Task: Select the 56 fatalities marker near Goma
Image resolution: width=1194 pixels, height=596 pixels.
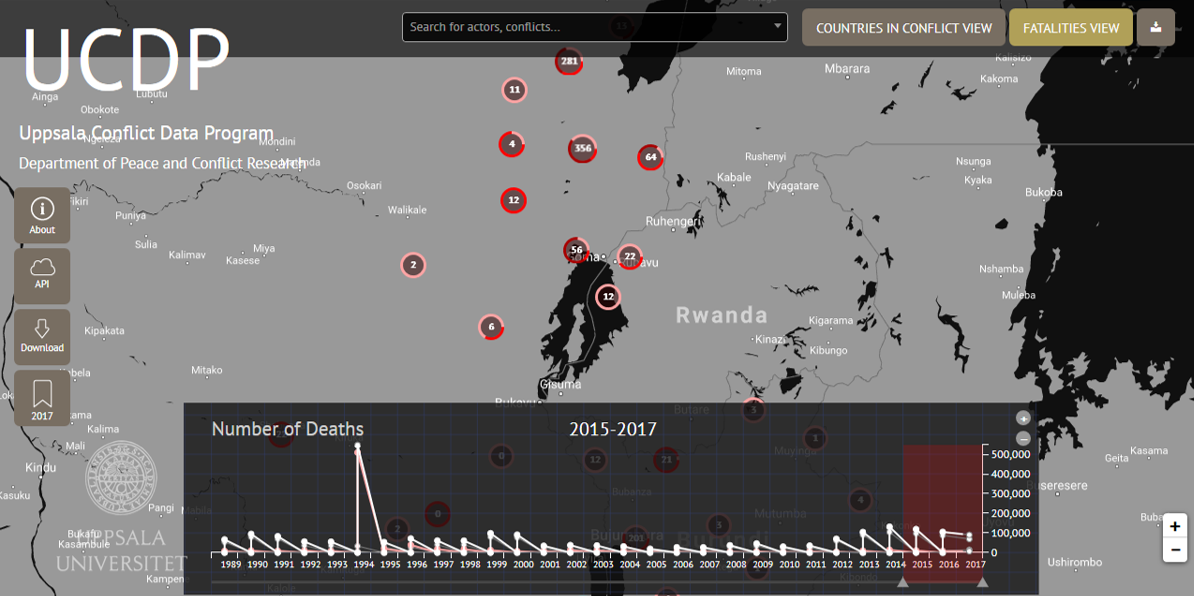Action: point(576,250)
